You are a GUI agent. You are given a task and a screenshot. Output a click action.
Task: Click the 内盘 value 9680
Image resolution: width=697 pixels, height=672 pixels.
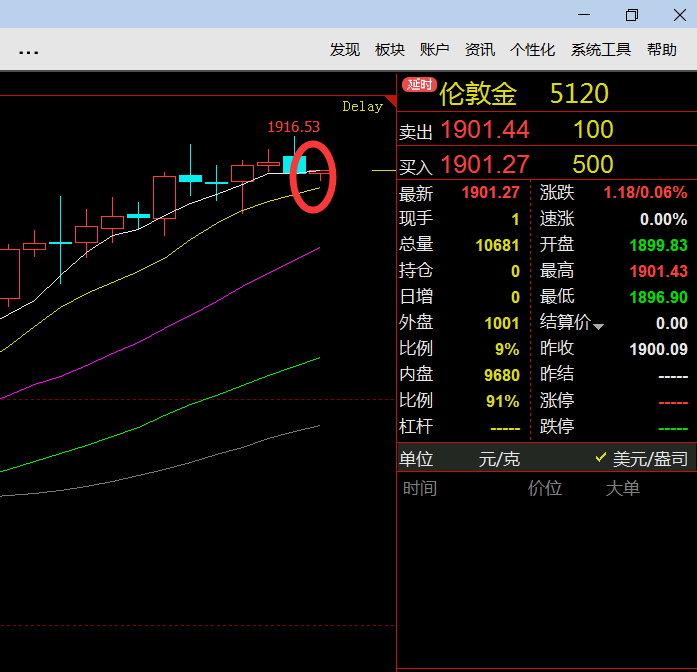point(502,376)
